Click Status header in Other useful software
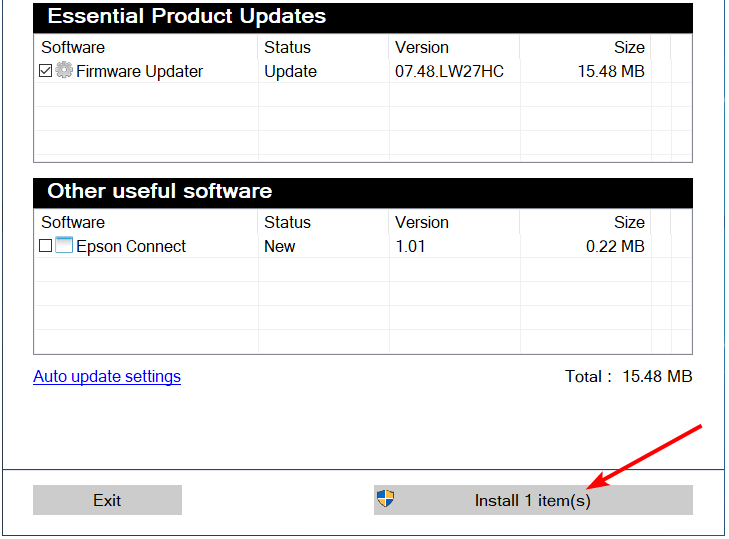The height and width of the screenshot is (539, 729). point(287,222)
